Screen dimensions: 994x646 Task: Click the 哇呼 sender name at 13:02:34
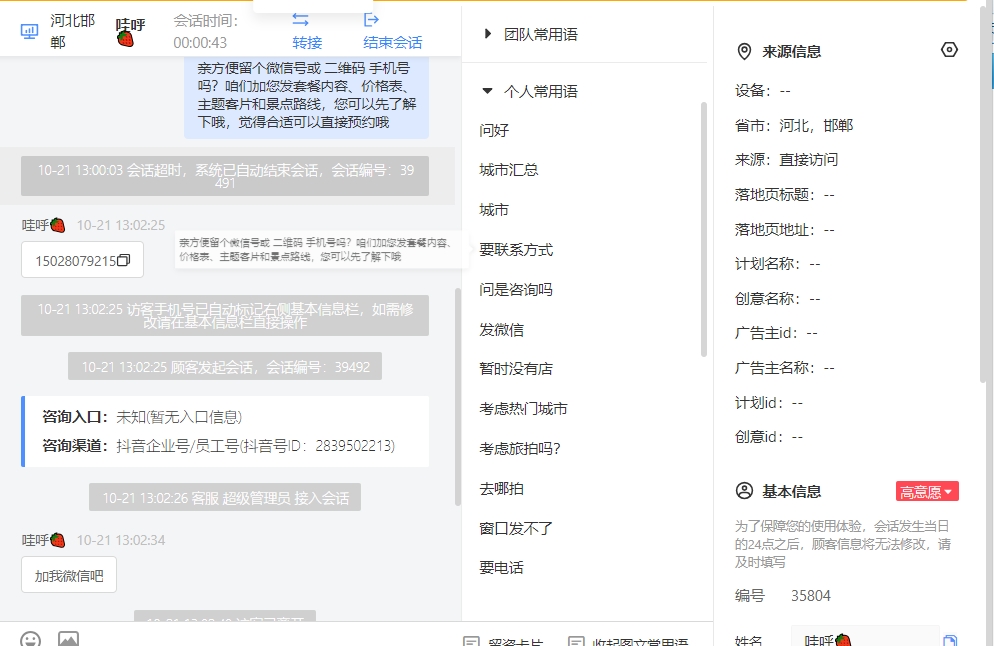[x=43, y=540]
